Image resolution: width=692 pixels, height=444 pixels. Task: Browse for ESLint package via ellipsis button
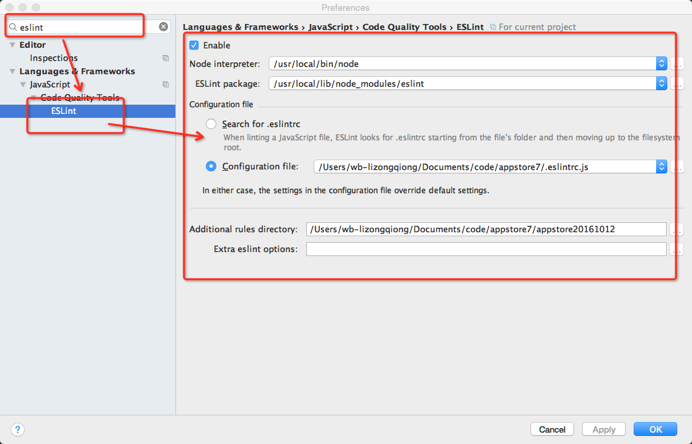[677, 83]
